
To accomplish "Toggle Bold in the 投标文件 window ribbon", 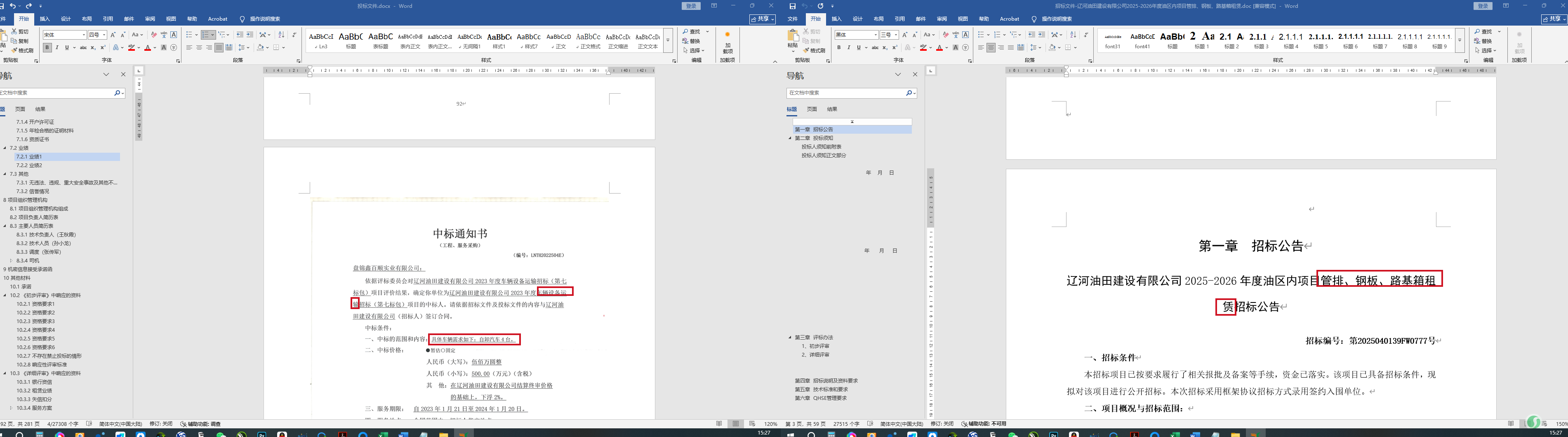I will pyautogui.click(x=47, y=47).
